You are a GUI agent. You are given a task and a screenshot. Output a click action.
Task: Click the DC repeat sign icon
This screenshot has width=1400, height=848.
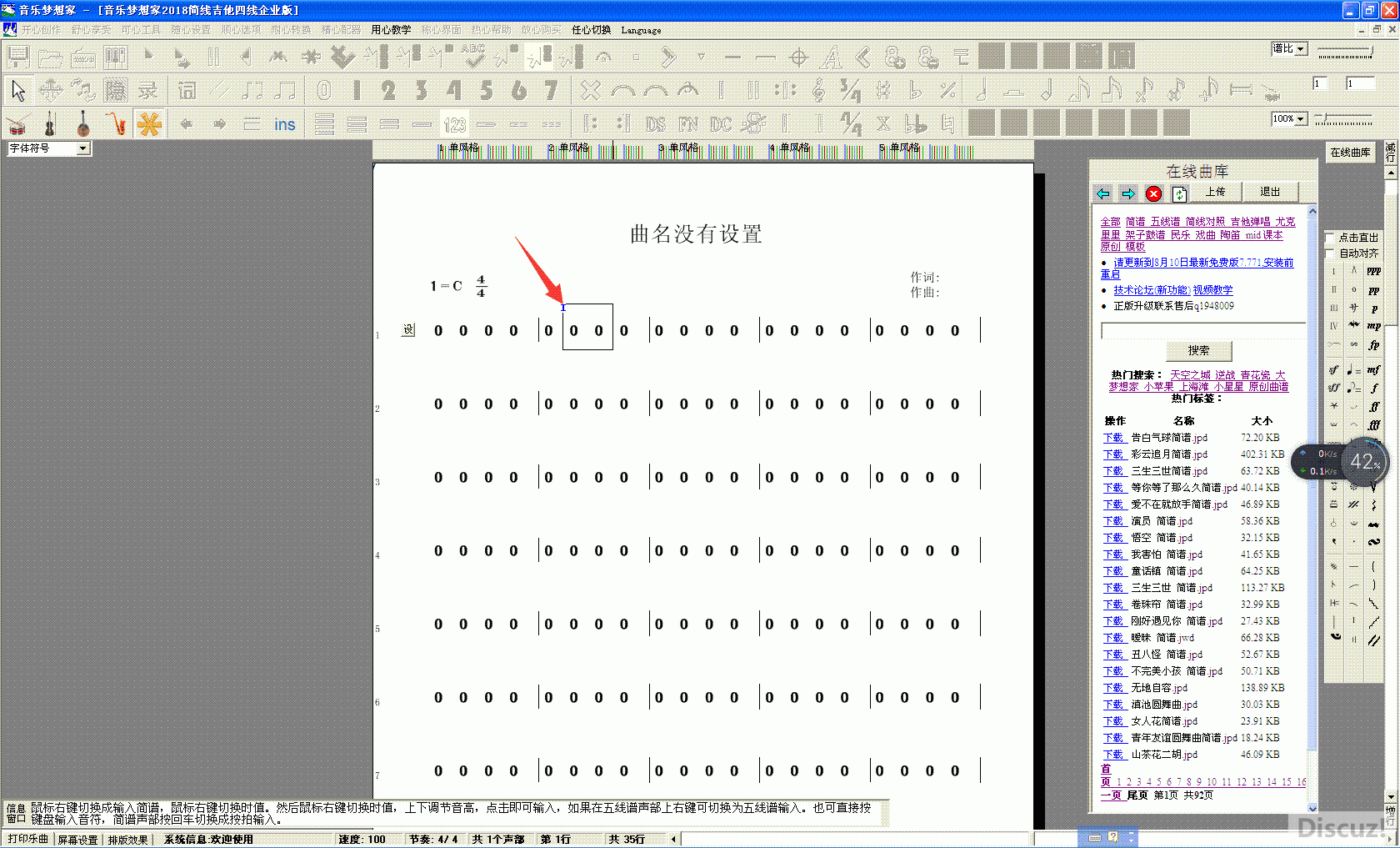[720, 124]
